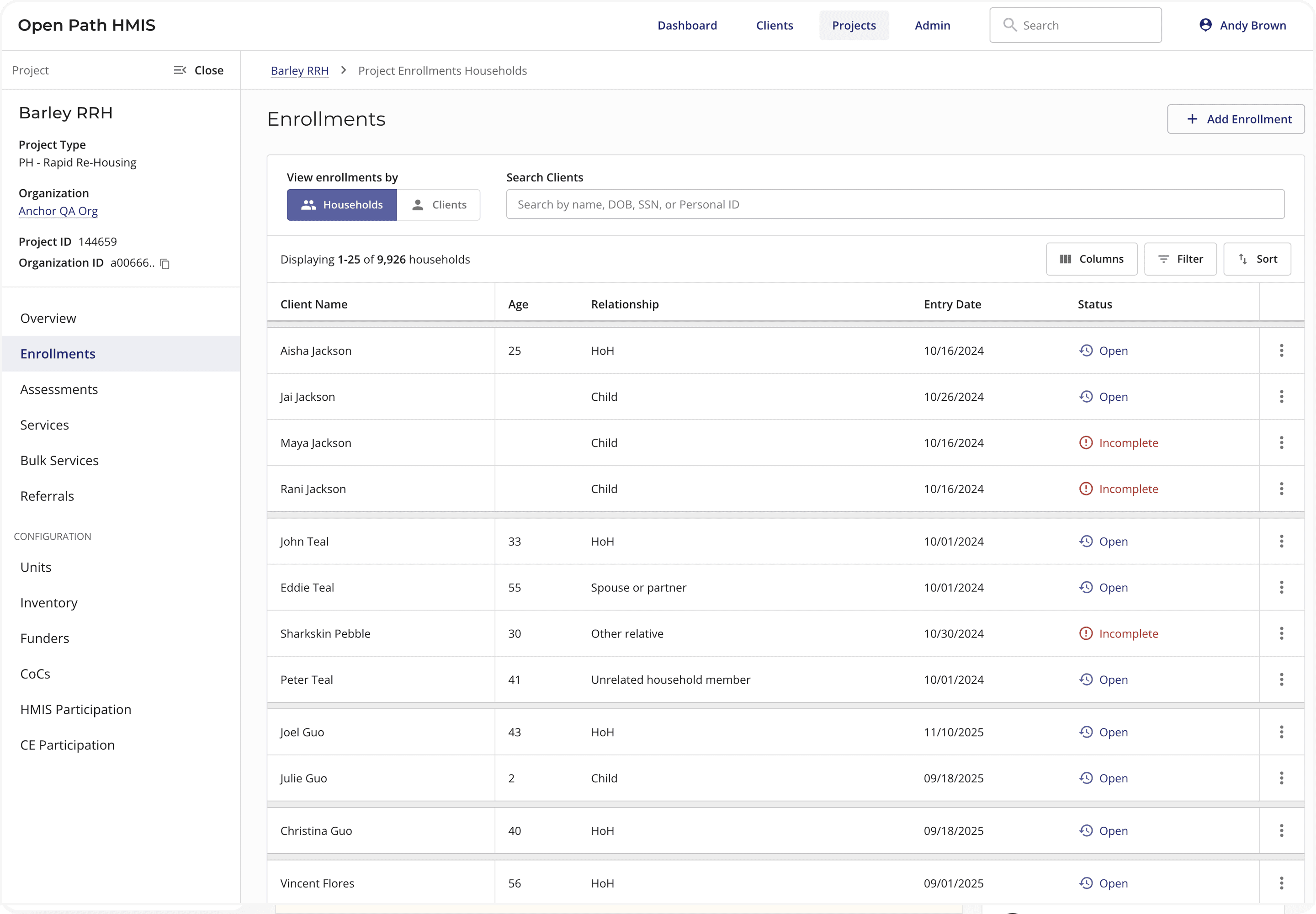Image resolution: width=1316 pixels, height=914 pixels.
Task: Open the Columns picker icon
Action: pos(1067,259)
